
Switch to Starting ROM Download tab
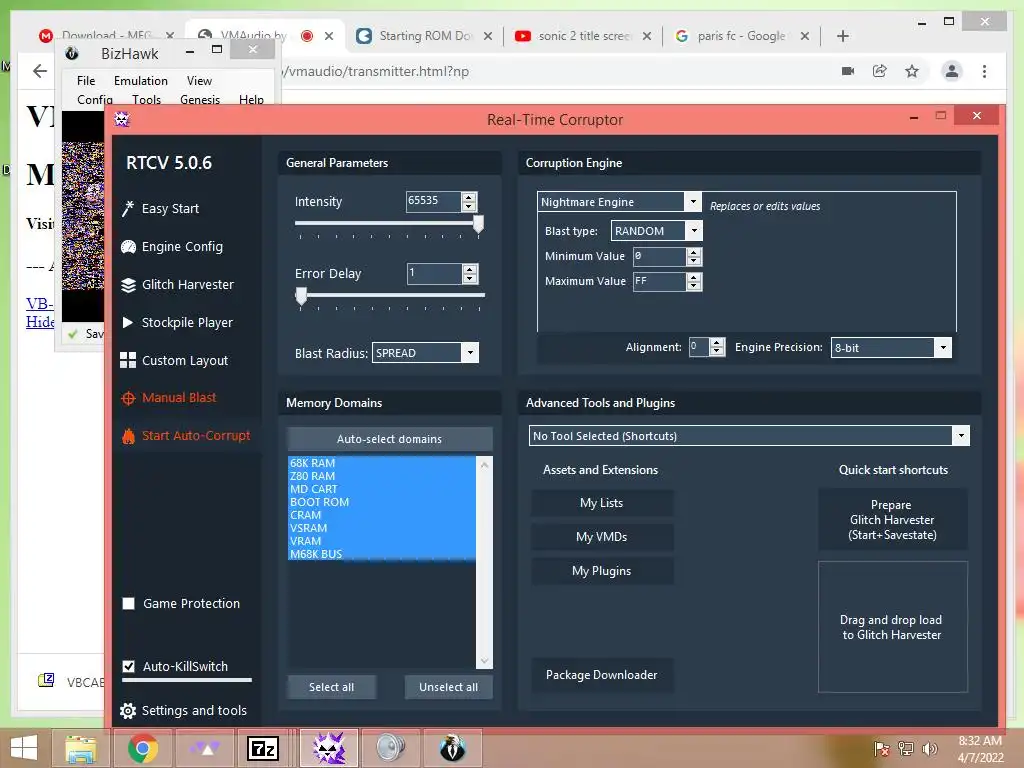pos(424,36)
